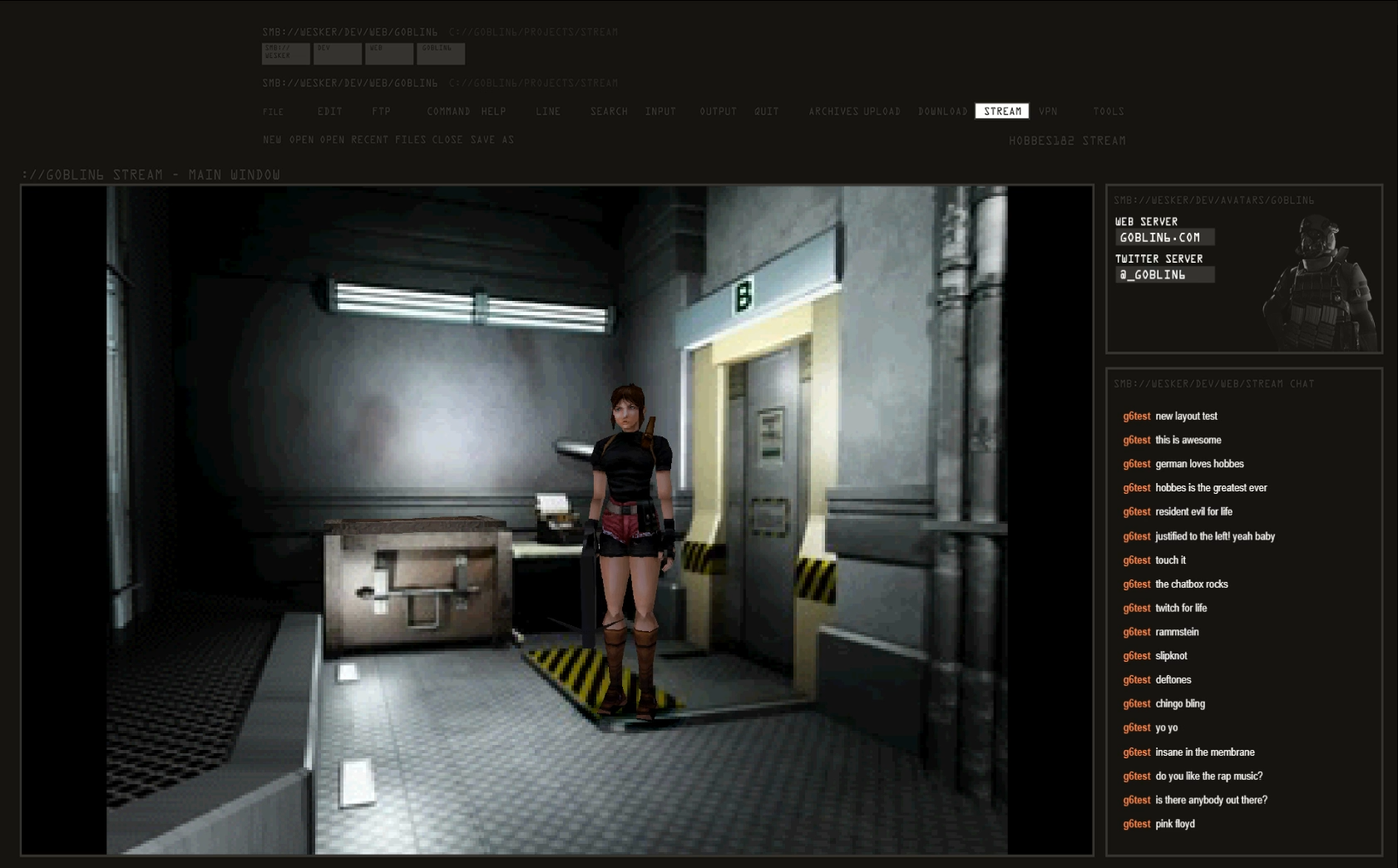1398x868 pixels.
Task: Click chat message 'hobbes is the greatest ever'
Action: click(x=1211, y=488)
